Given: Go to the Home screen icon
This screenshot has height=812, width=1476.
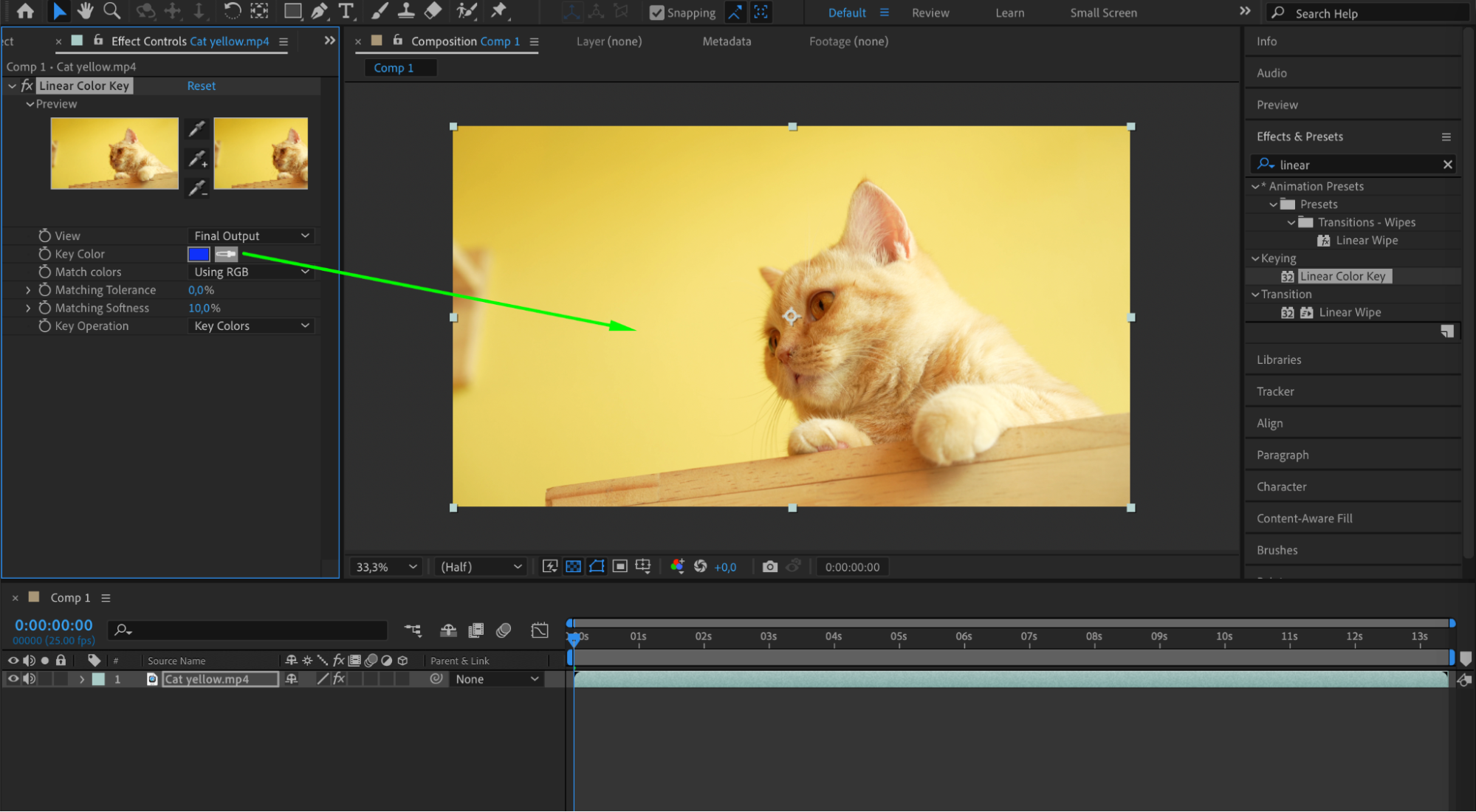Looking at the screenshot, I should pyautogui.click(x=25, y=11).
